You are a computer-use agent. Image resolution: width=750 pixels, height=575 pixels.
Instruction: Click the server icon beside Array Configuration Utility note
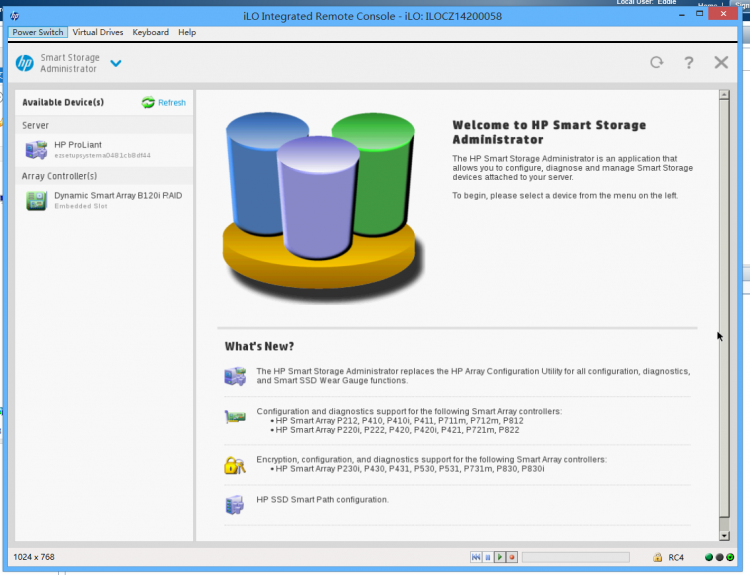[235, 376]
